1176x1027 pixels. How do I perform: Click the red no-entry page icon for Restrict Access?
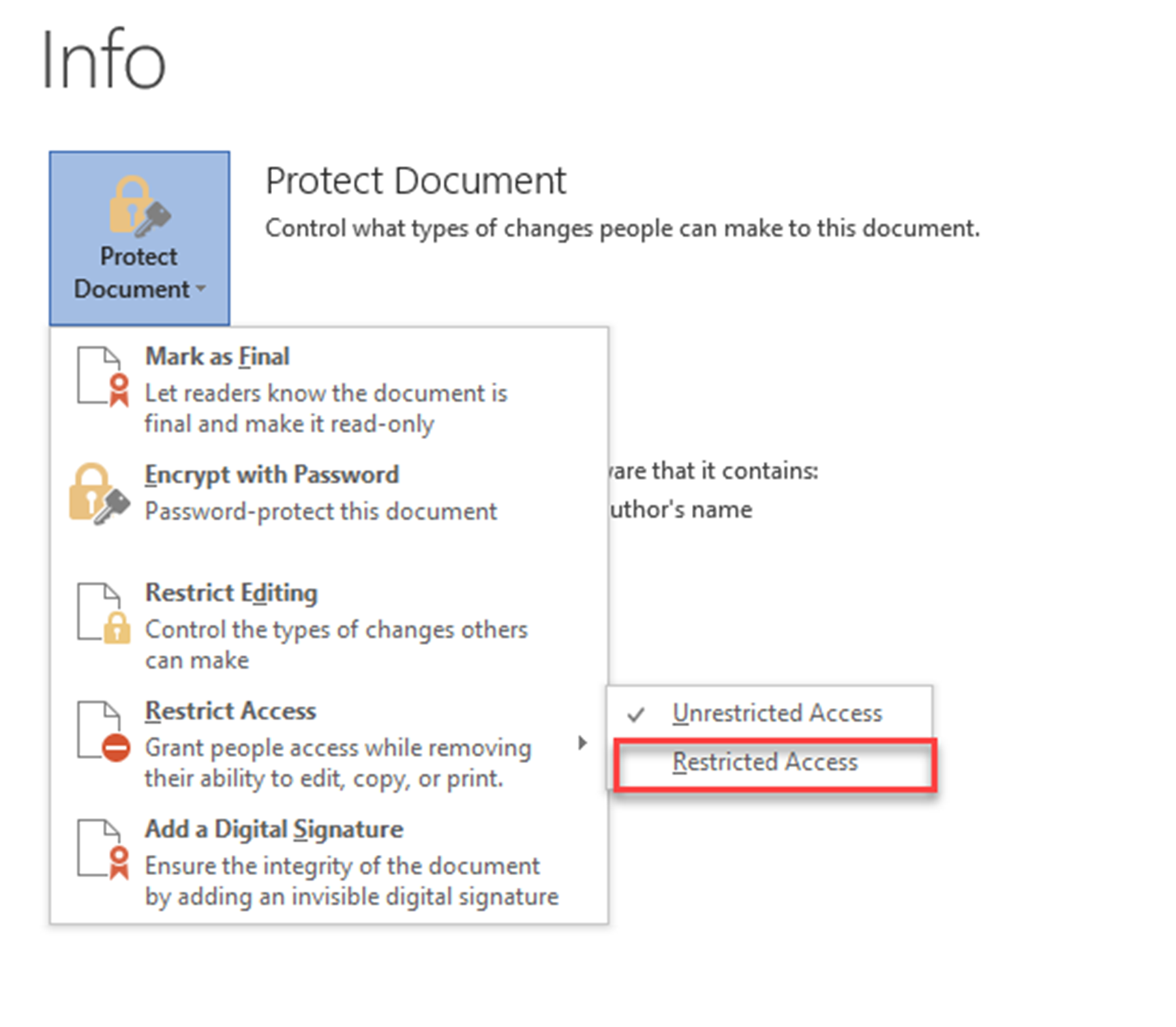click(102, 732)
